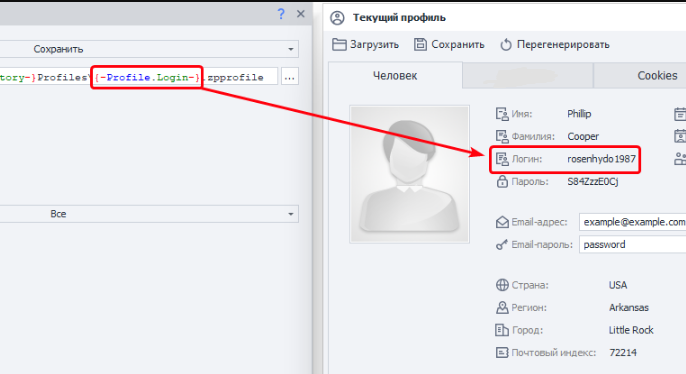Click the Email-пароль input field
The width and height of the screenshot is (686, 374).
coord(633,245)
